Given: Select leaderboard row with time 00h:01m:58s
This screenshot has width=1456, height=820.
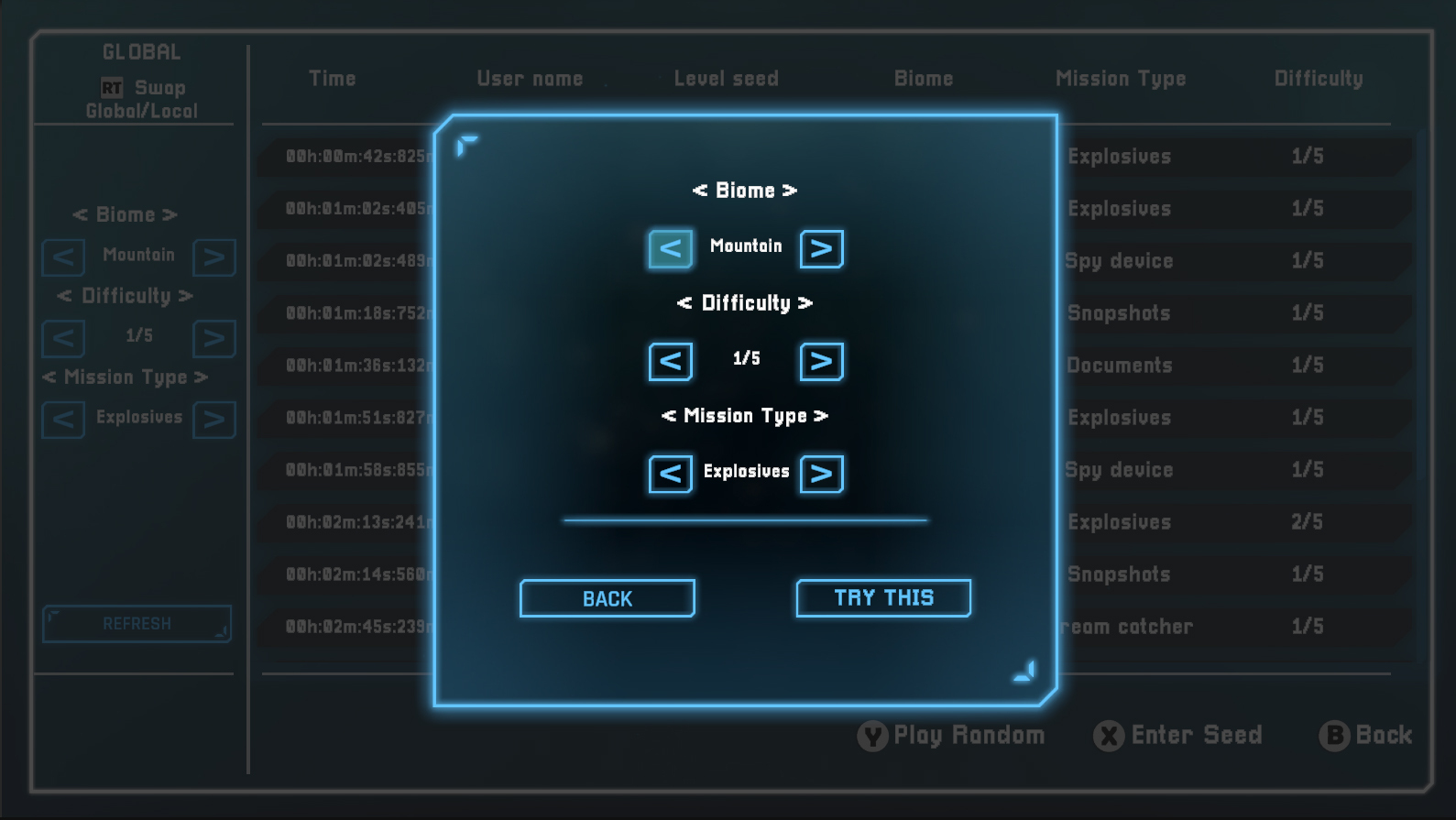Looking at the screenshot, I should pyautogui.click(x=834, y=470).
